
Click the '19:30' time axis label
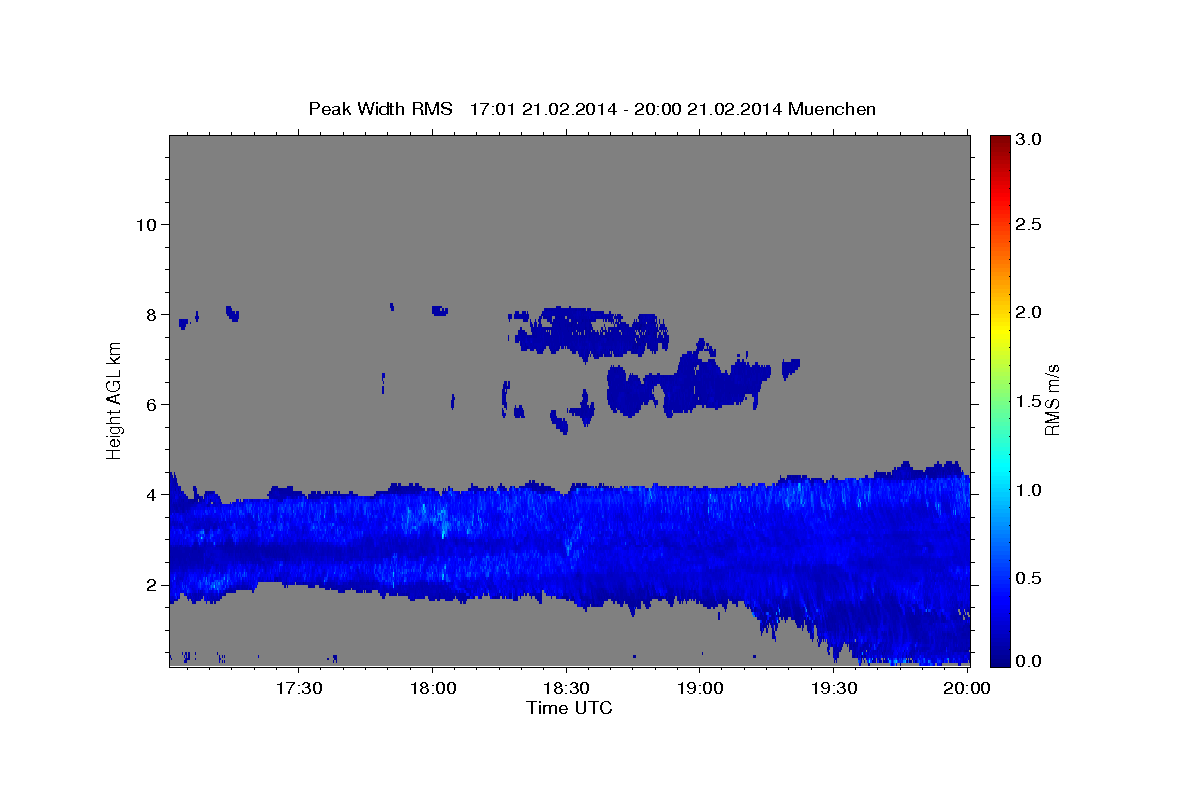click(833, 689)
